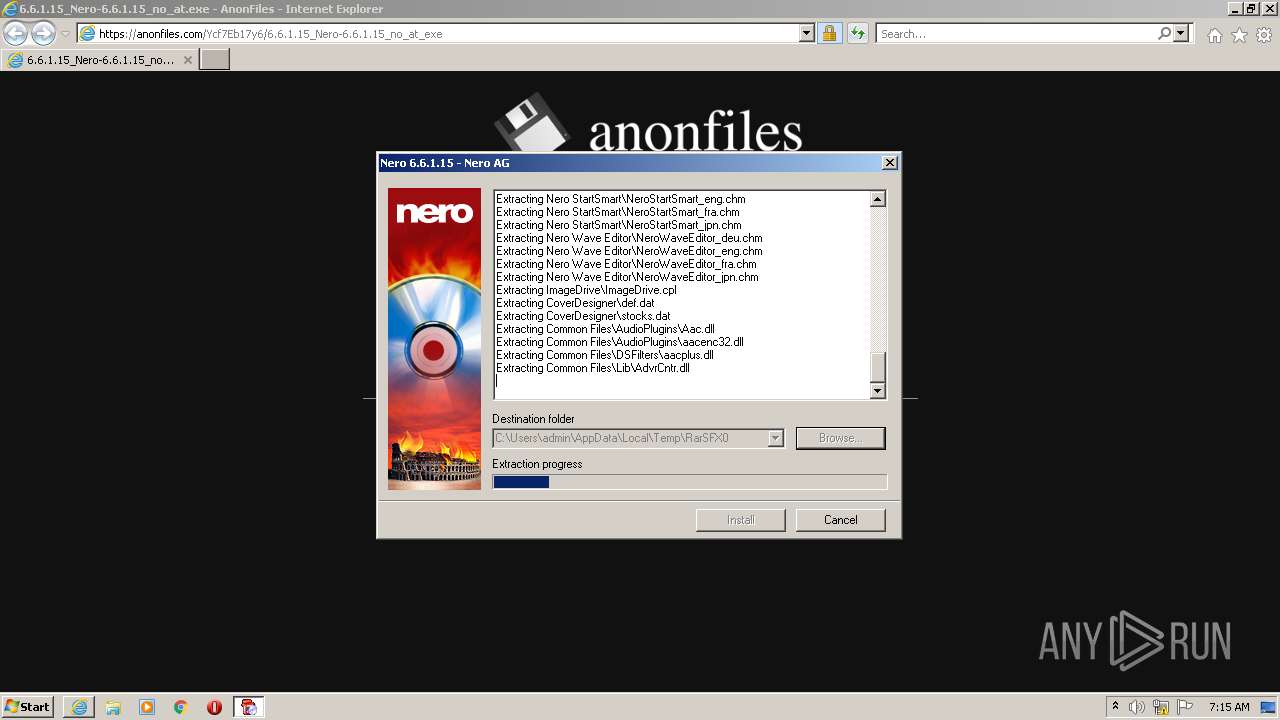Restore the Internet Explorer window size
Image resolution: width=1280 pixels, height=720 pixels.
[1250, 8]
